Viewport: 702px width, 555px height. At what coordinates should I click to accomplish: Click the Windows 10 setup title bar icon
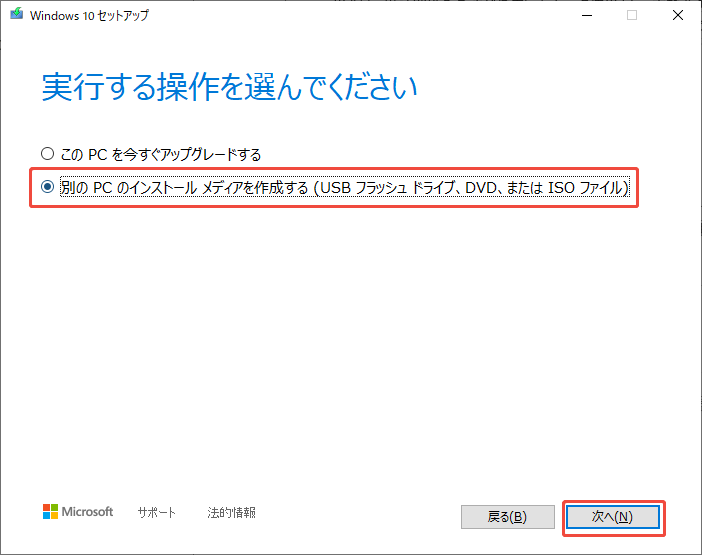coord(17,14)
